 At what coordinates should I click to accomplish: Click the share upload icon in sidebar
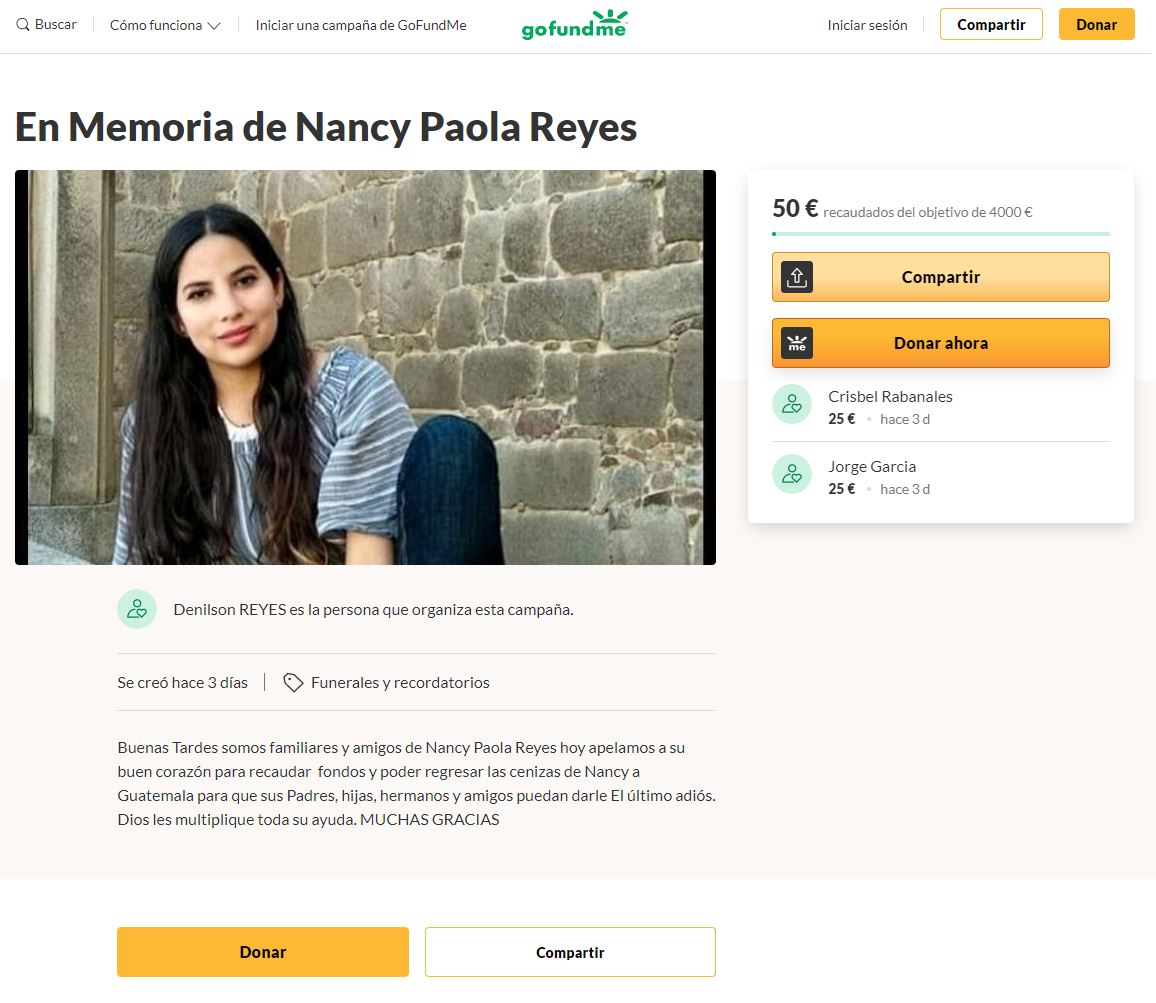797,277
